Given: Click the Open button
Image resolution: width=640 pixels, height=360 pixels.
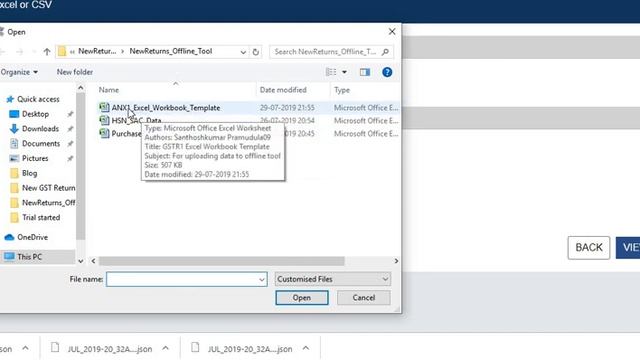Looking at the screenshot, I should click(x=302, y=298).
